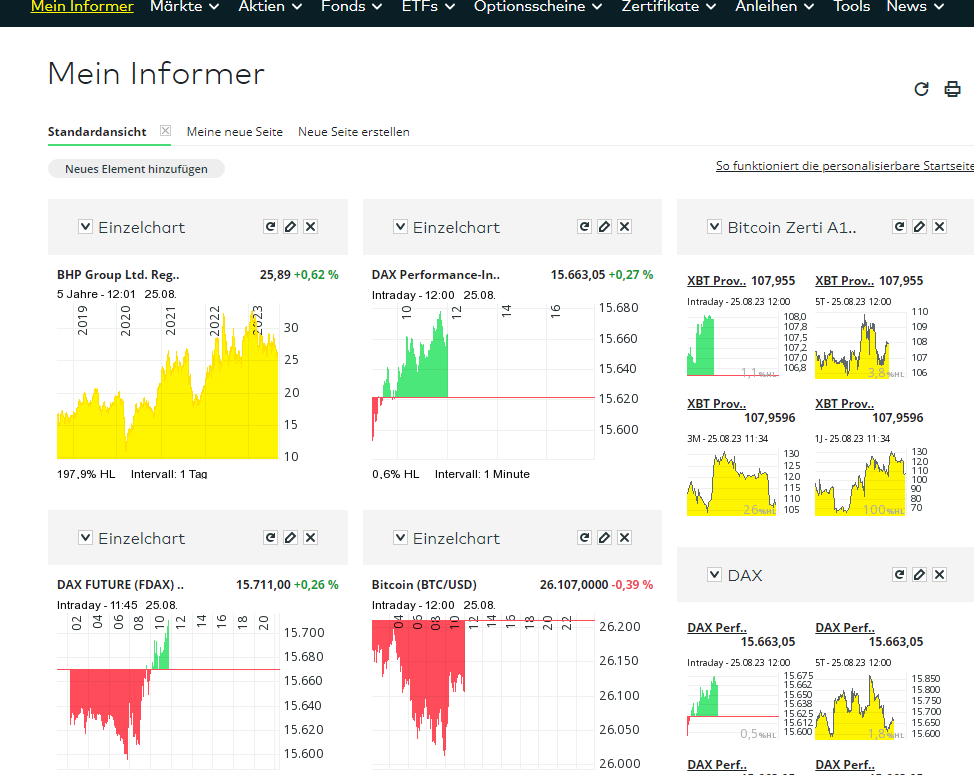Close the Standardansicht tab with X
974x775 pixels.
pos(166,131)
